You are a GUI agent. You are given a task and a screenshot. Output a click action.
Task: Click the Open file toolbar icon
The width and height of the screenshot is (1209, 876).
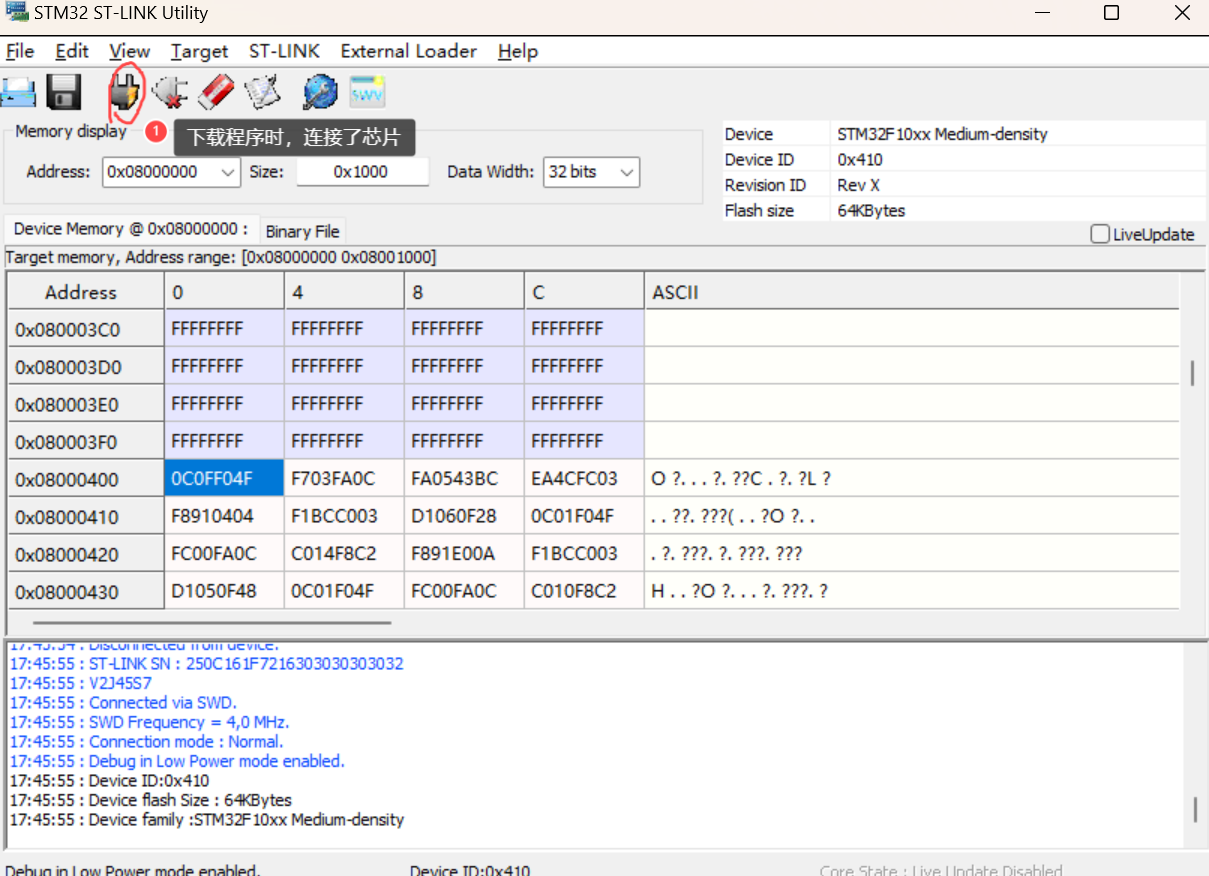click(x=17, y=93)
